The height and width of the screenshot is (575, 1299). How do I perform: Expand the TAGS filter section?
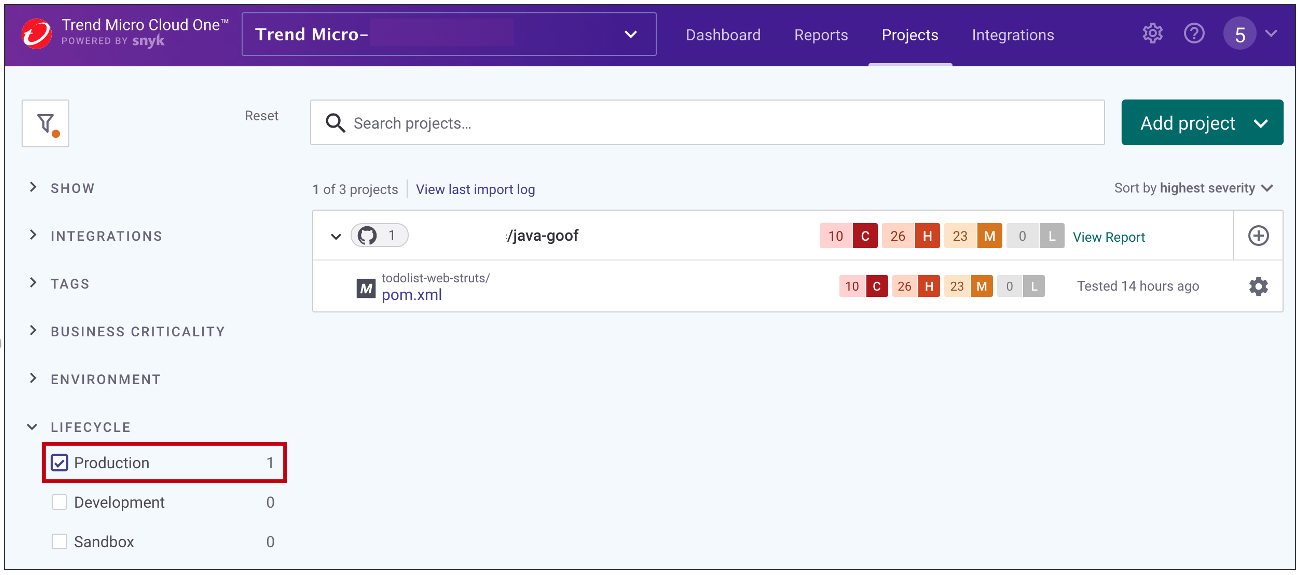58,284
